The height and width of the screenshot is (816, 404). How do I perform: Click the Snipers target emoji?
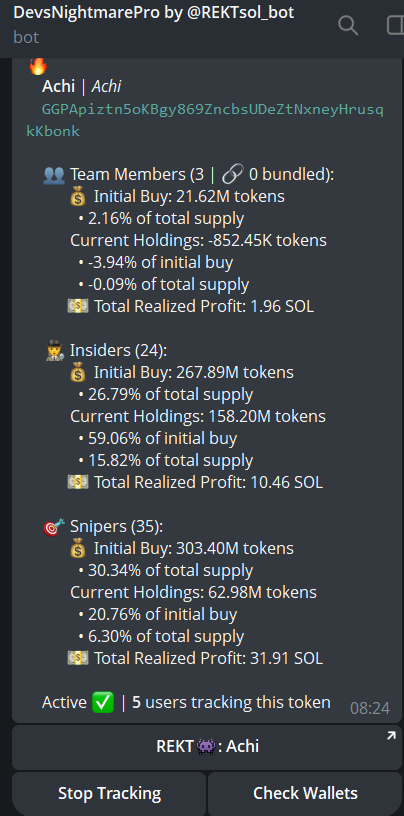[54, 527]
